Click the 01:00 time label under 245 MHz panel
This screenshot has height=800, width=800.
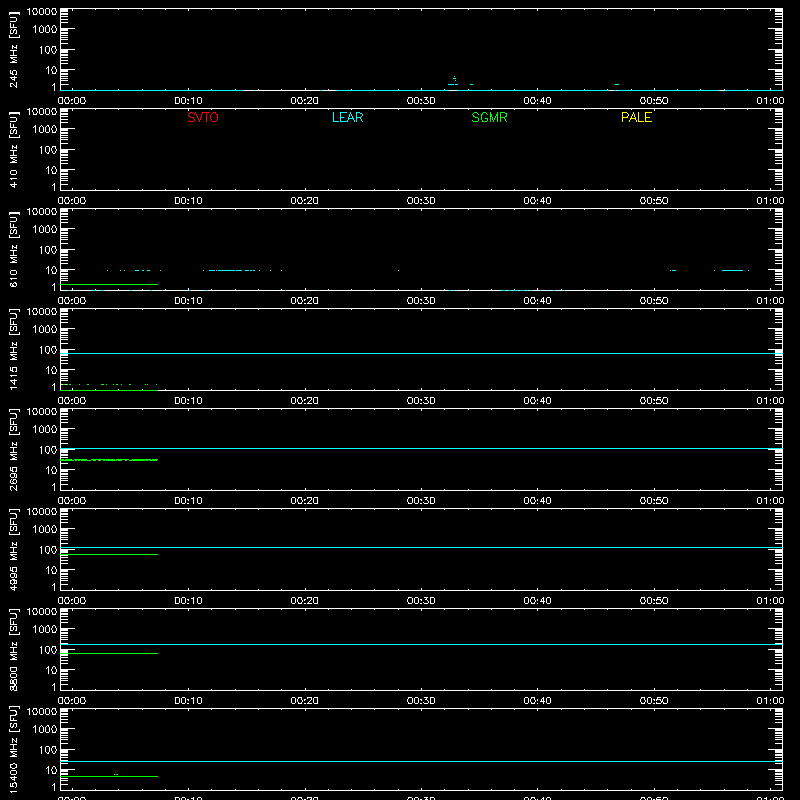click(770, 101)
